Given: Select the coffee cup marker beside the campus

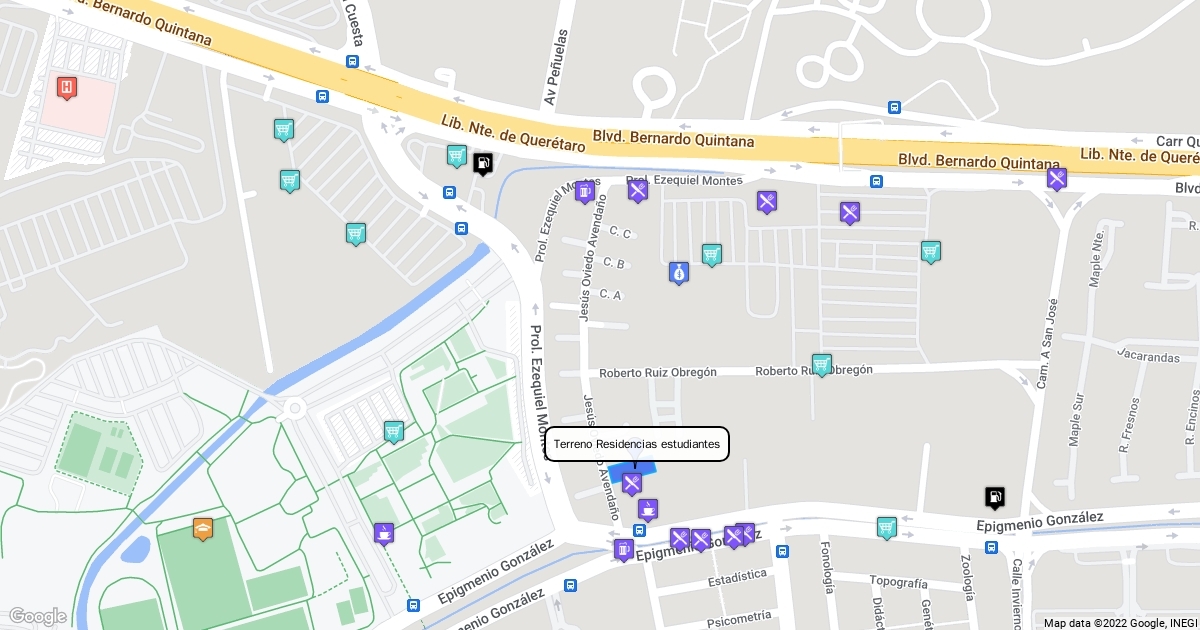Looking at the screenshot, I should pos(384,533).
